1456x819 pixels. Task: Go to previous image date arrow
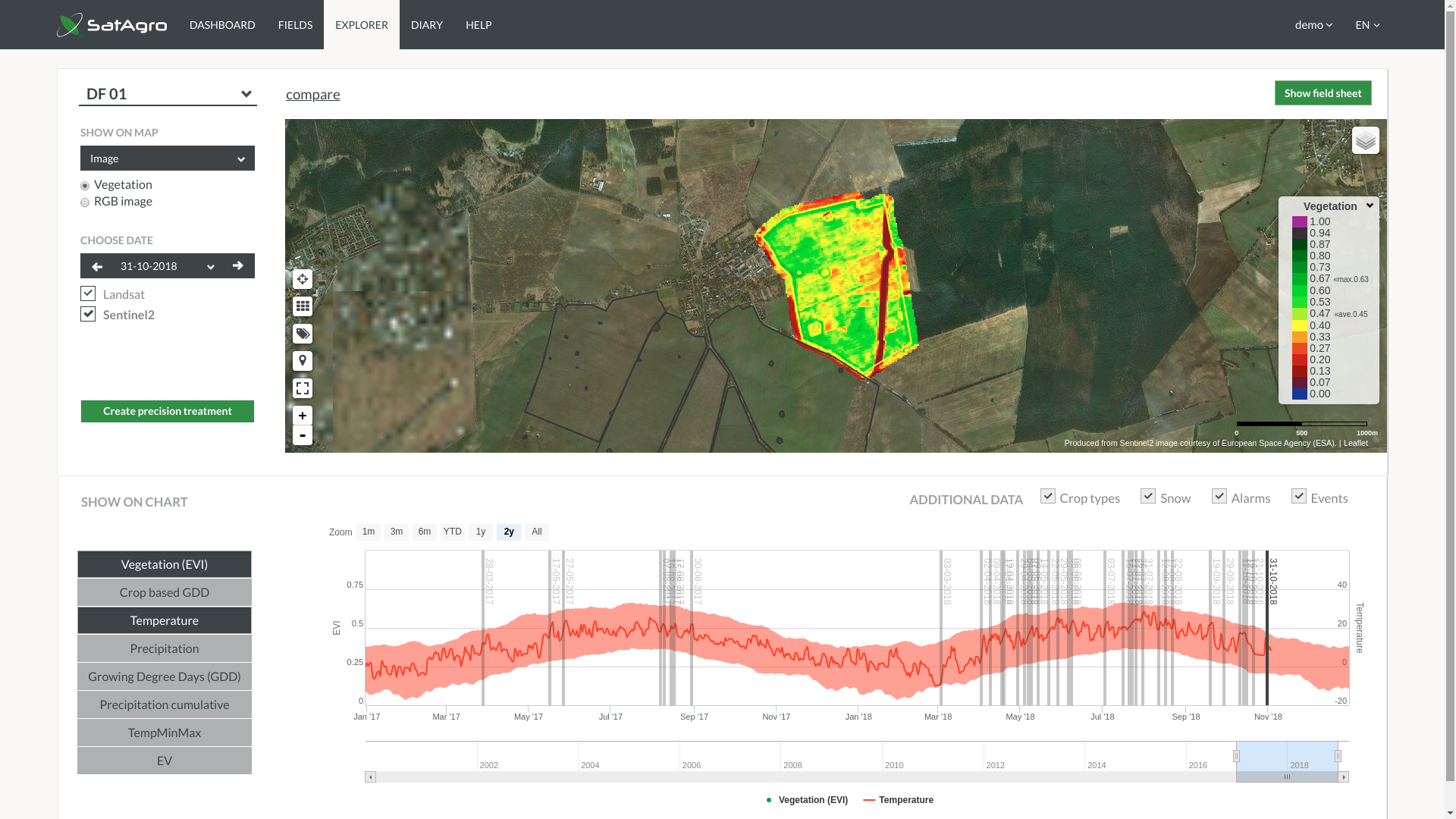pos(97,266)
